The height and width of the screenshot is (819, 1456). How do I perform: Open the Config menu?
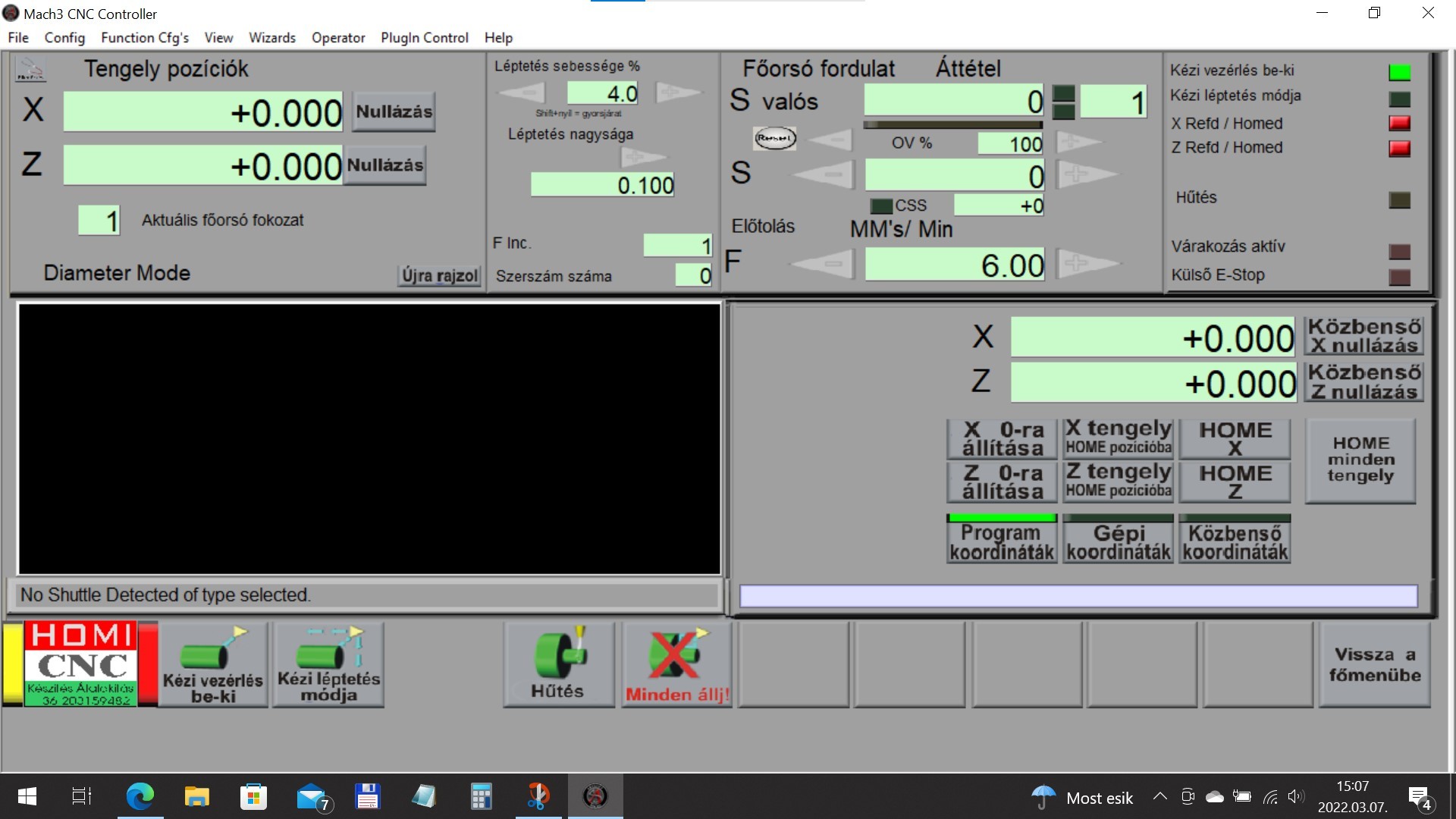64,37
